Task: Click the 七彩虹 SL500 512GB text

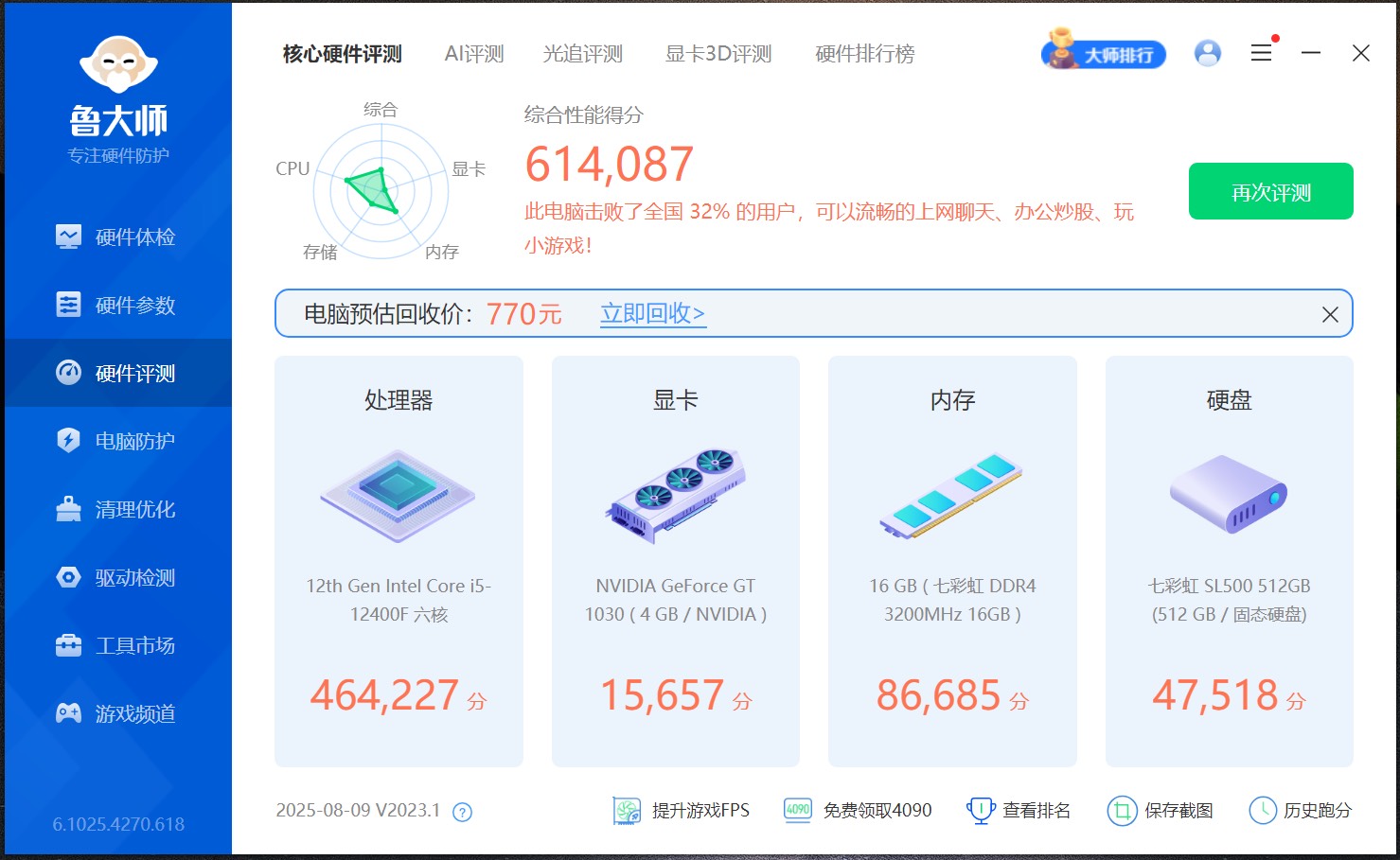Action: pyautogui.click(x=1230, y=600)
